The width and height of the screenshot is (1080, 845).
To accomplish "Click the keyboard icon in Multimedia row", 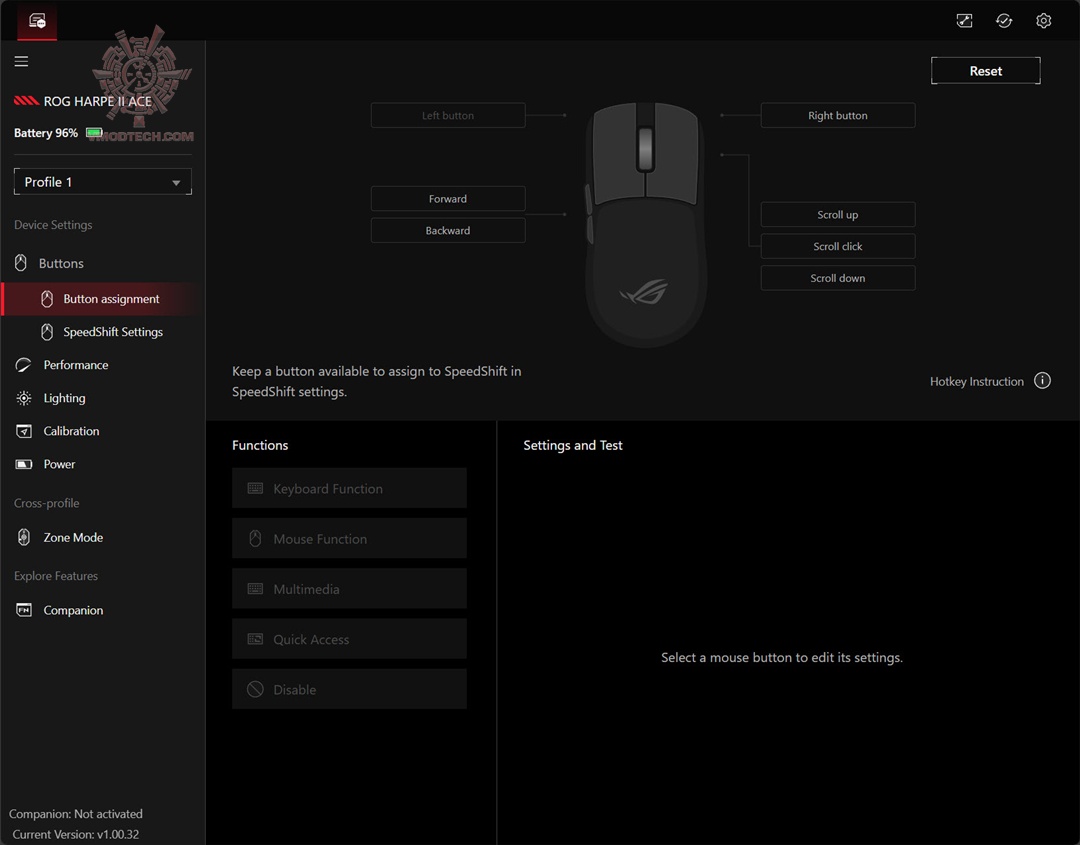I will click(x=255, y=589).
